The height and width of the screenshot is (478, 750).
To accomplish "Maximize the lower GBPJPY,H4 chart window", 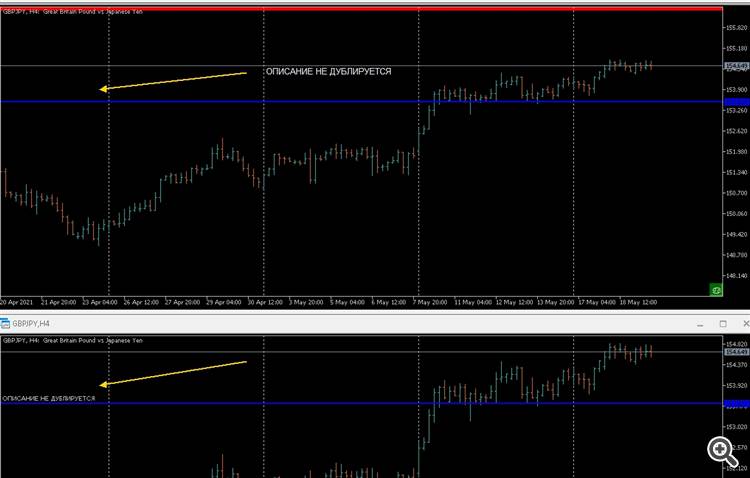I will pos(723,324).
